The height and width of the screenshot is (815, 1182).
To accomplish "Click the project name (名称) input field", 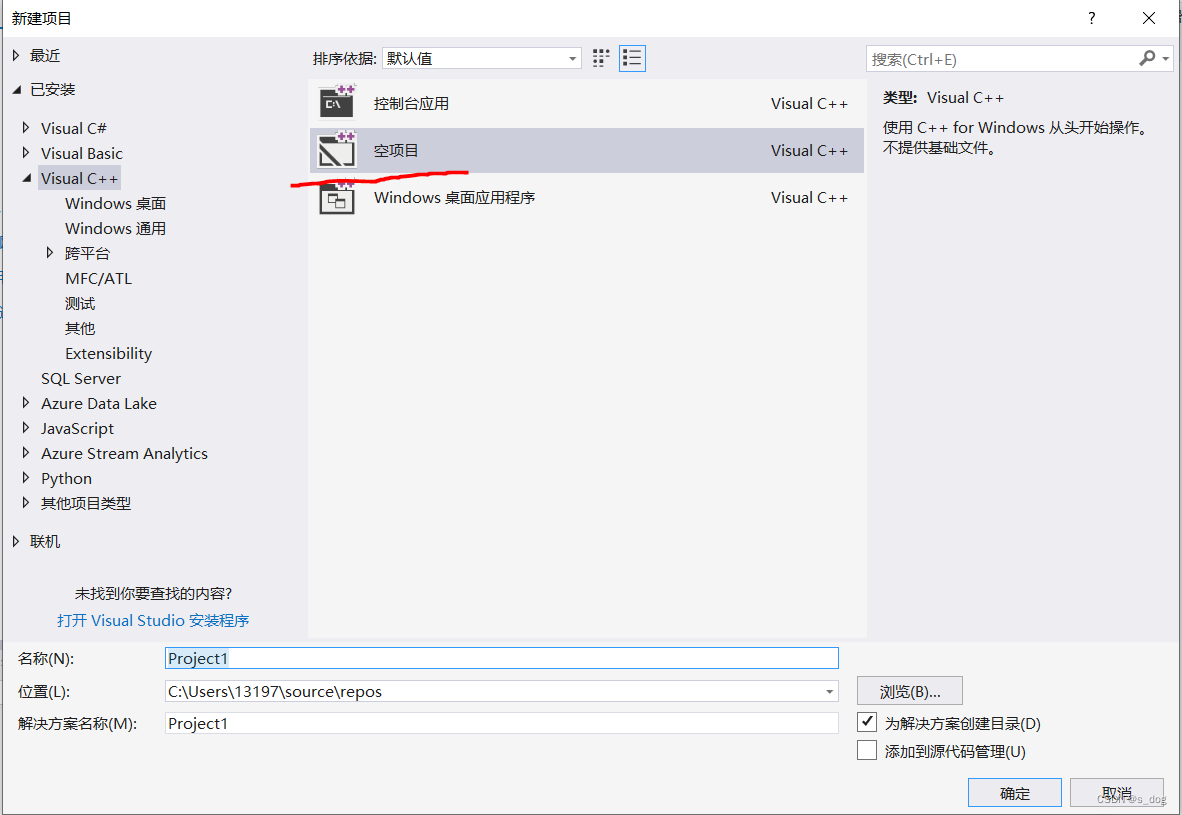I will (501, 657).
